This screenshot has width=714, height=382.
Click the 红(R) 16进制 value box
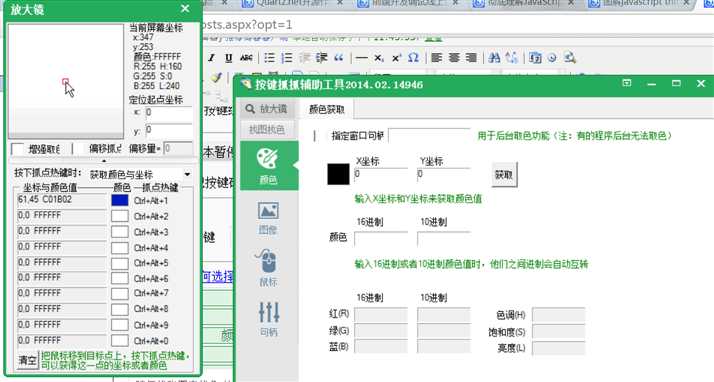381,315
